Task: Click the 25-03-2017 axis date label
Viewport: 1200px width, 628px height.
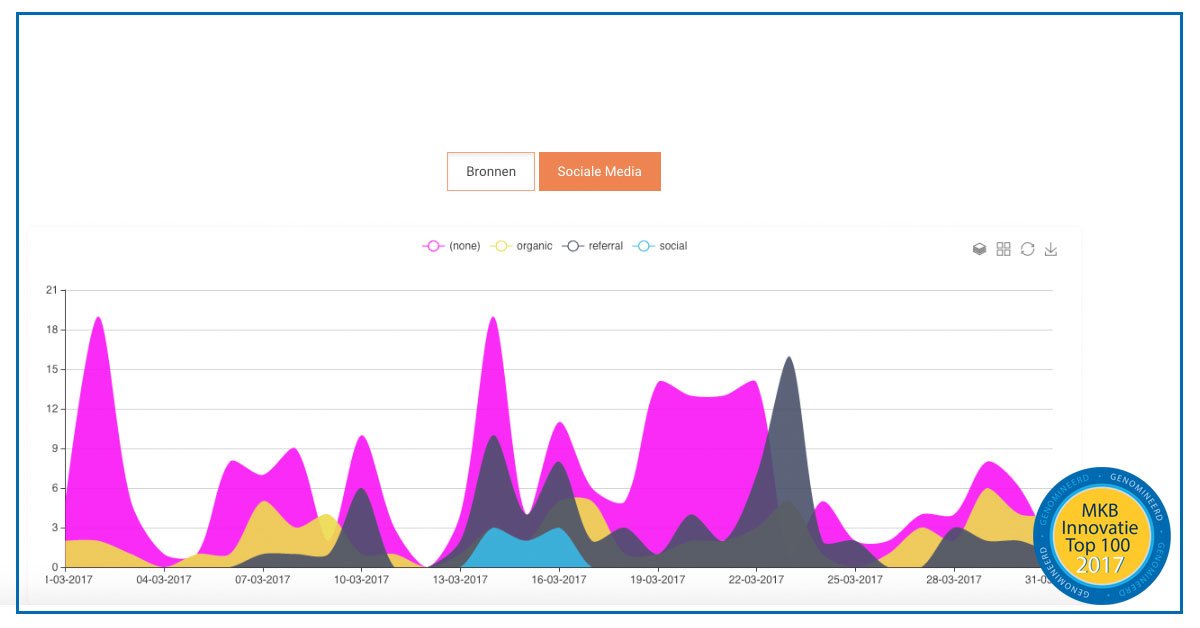Action: 855,579
